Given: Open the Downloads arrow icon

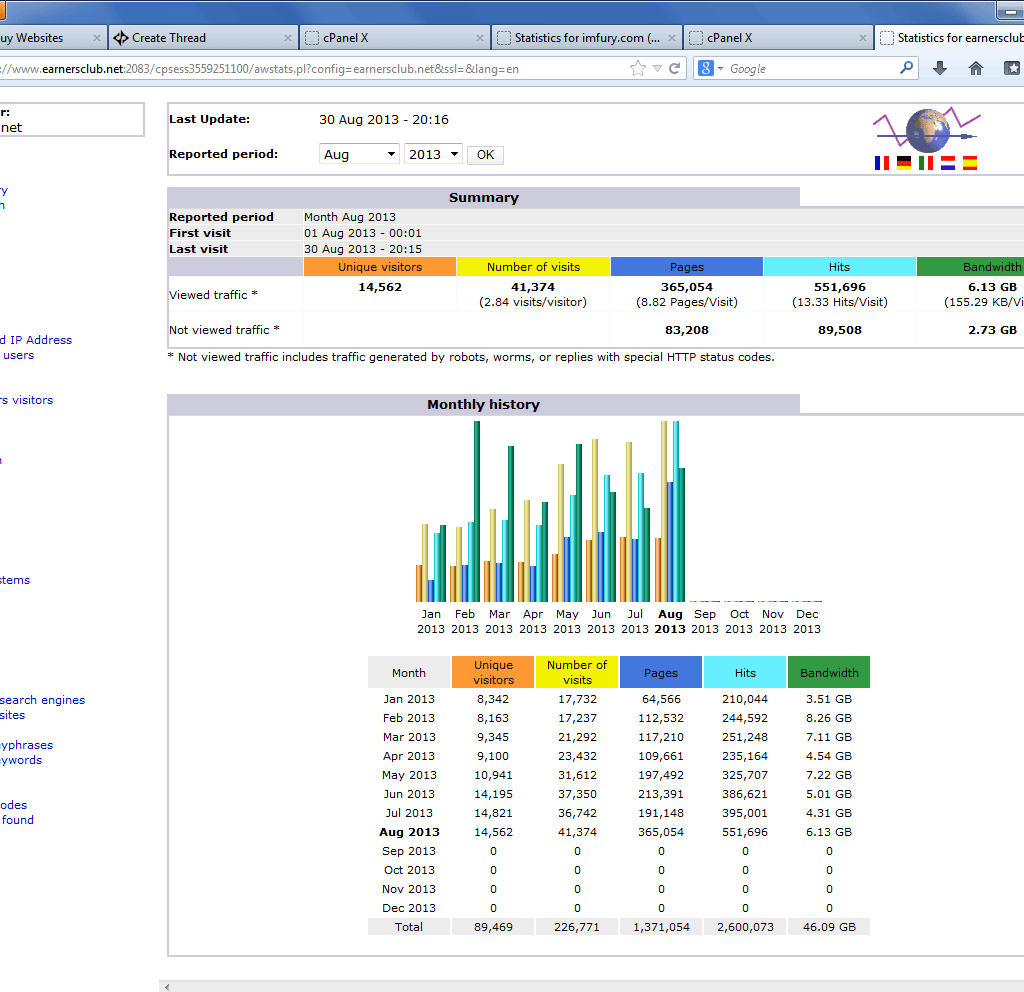Looking at the screenshot, I should (940, 68).
